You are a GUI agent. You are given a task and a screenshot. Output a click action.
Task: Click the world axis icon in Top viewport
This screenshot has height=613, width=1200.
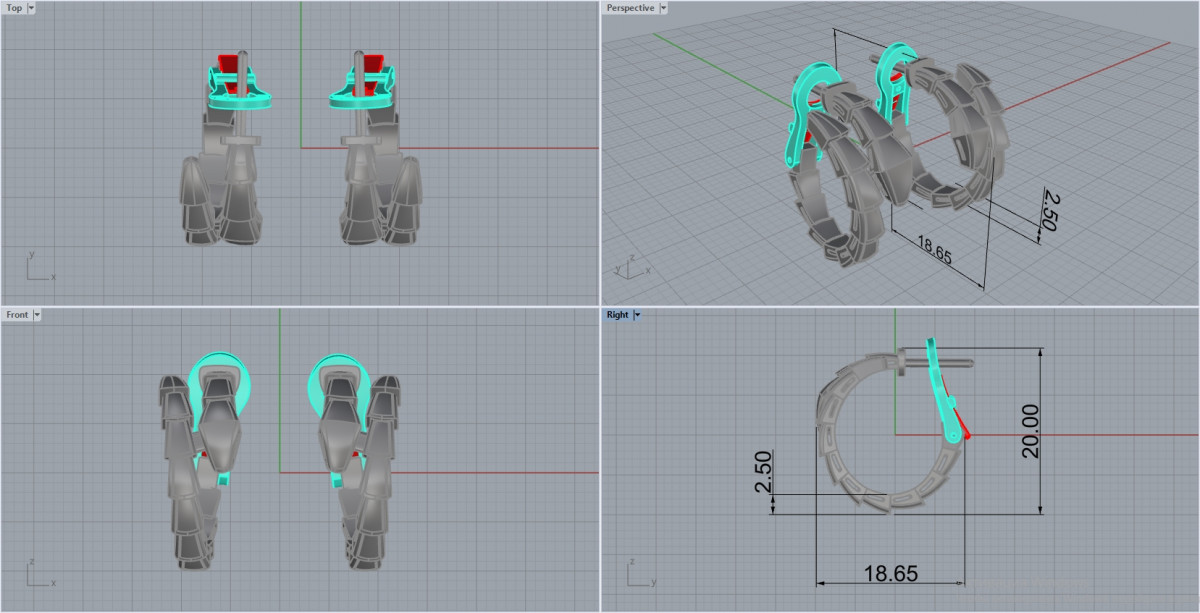pyautogui.click(x=38, y=268)
